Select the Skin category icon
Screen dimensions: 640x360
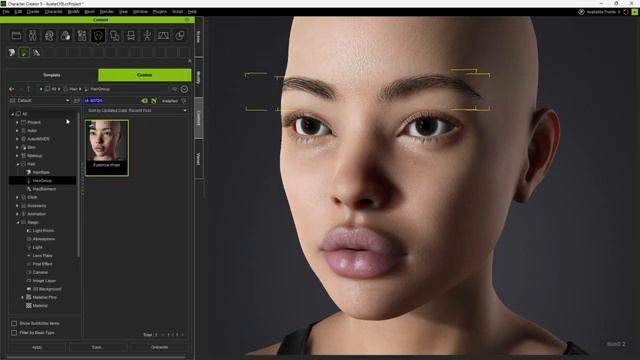[x=65, y=36]
